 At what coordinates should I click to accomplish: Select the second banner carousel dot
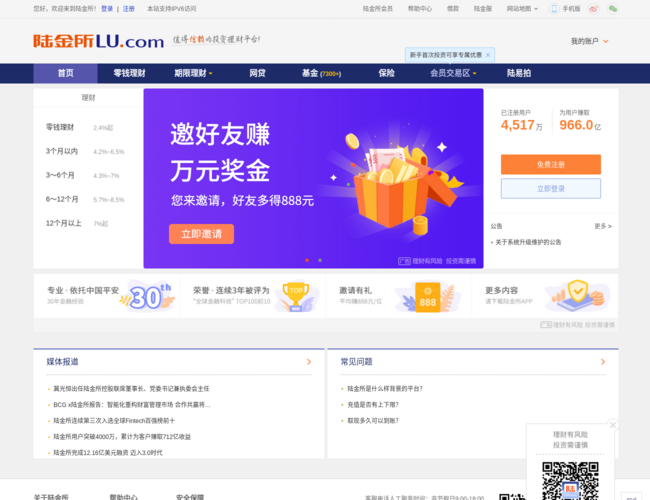click(320, 260)
